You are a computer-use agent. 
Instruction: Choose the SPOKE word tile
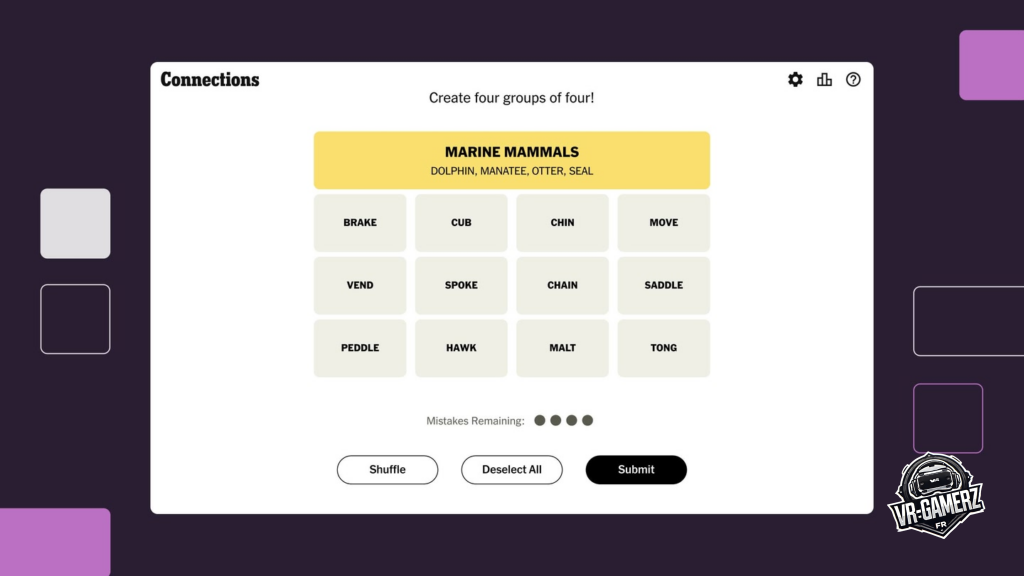pyautogui.click(x=461, y=286)
